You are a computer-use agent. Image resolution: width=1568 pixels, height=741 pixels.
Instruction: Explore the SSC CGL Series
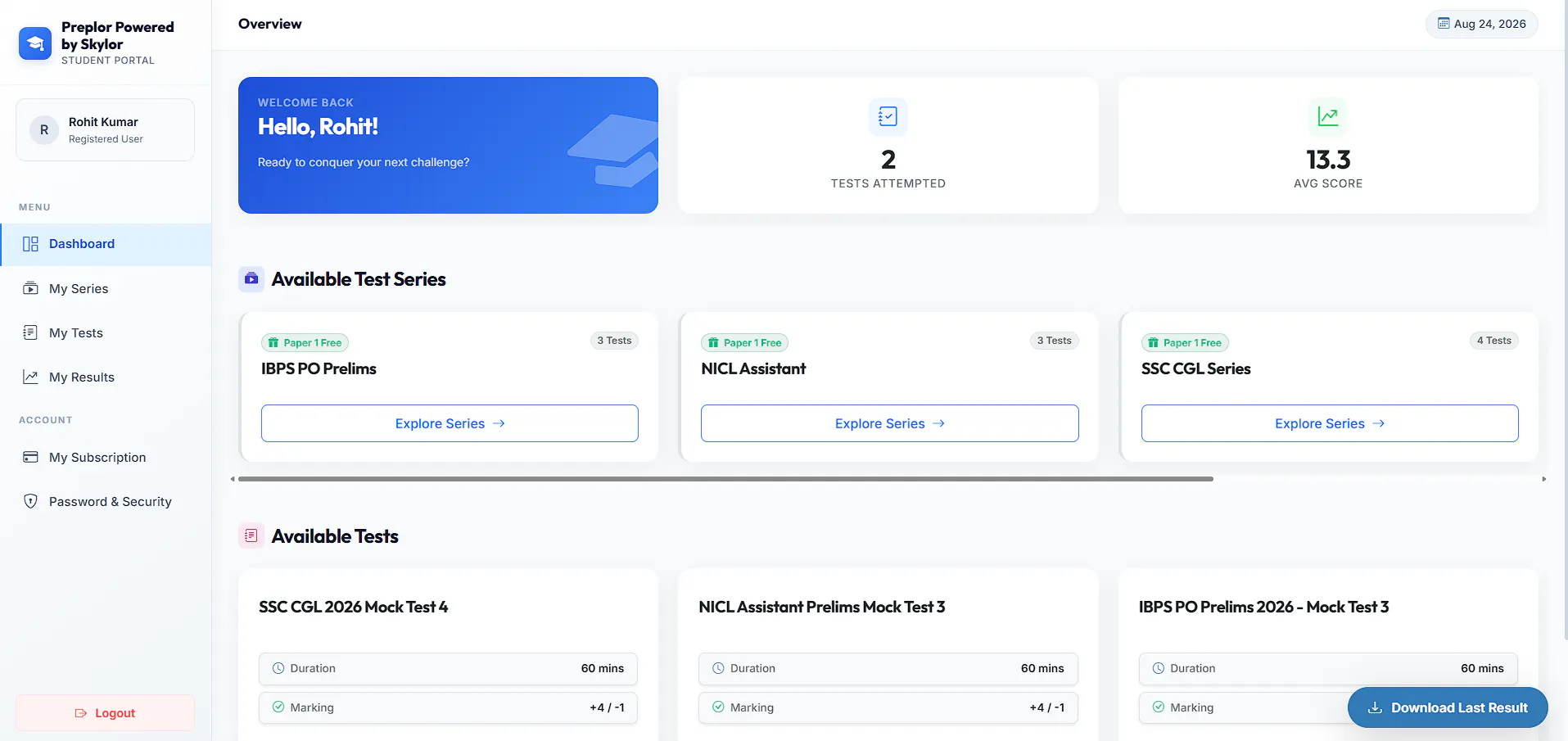click(1330, 423)
